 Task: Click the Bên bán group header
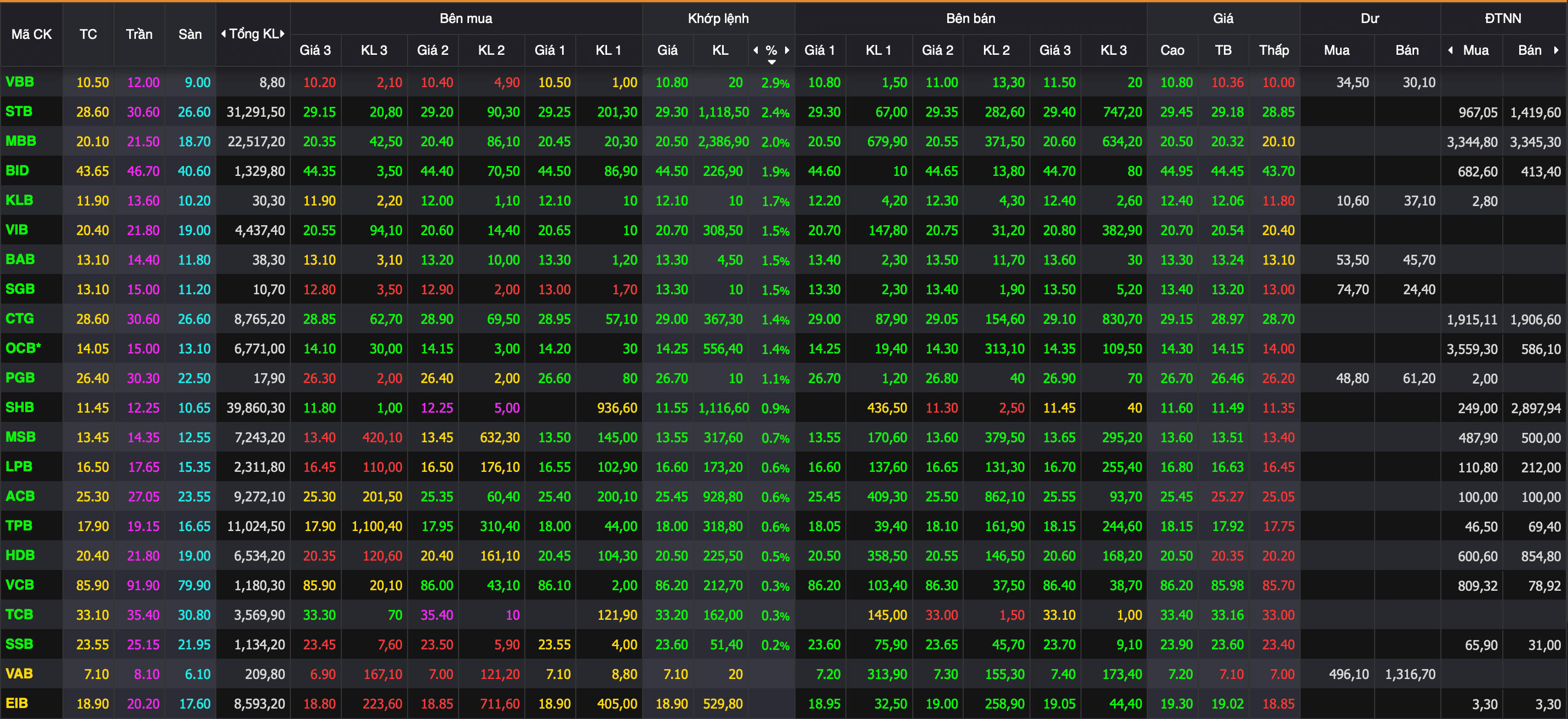(x=971, y=18)
